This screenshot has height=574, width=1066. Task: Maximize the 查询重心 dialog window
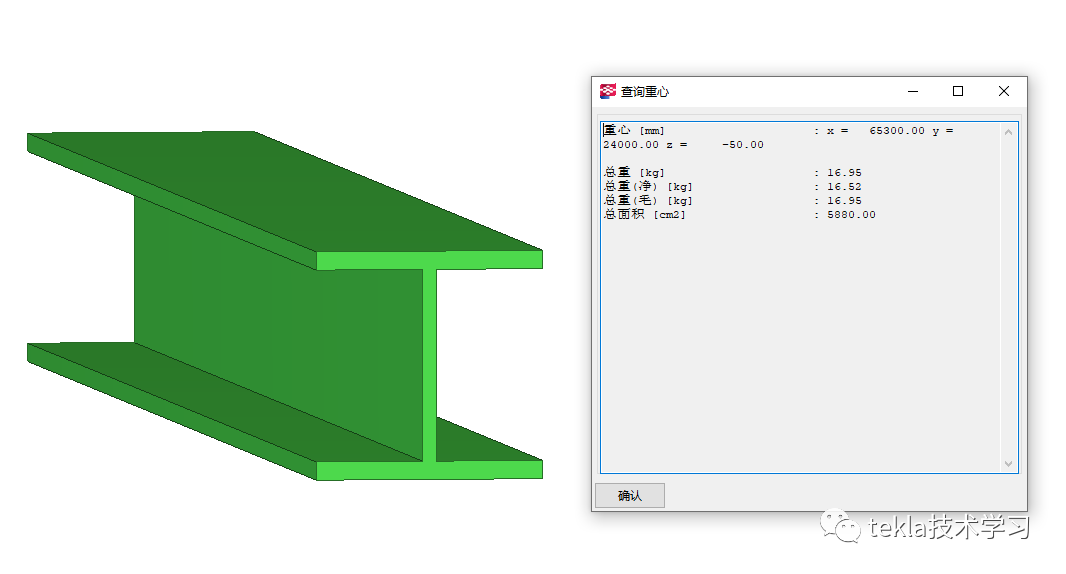point(958,91)
